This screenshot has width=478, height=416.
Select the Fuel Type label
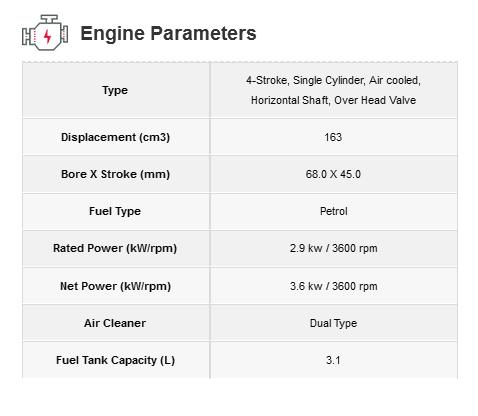(115, 211)
